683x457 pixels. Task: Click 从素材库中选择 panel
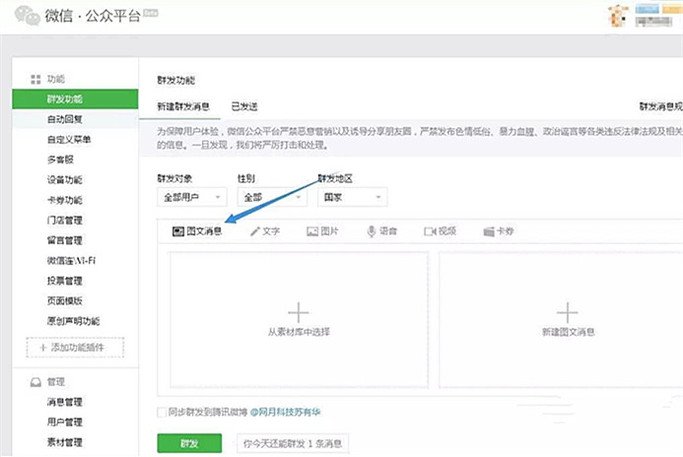click(299, 320)
